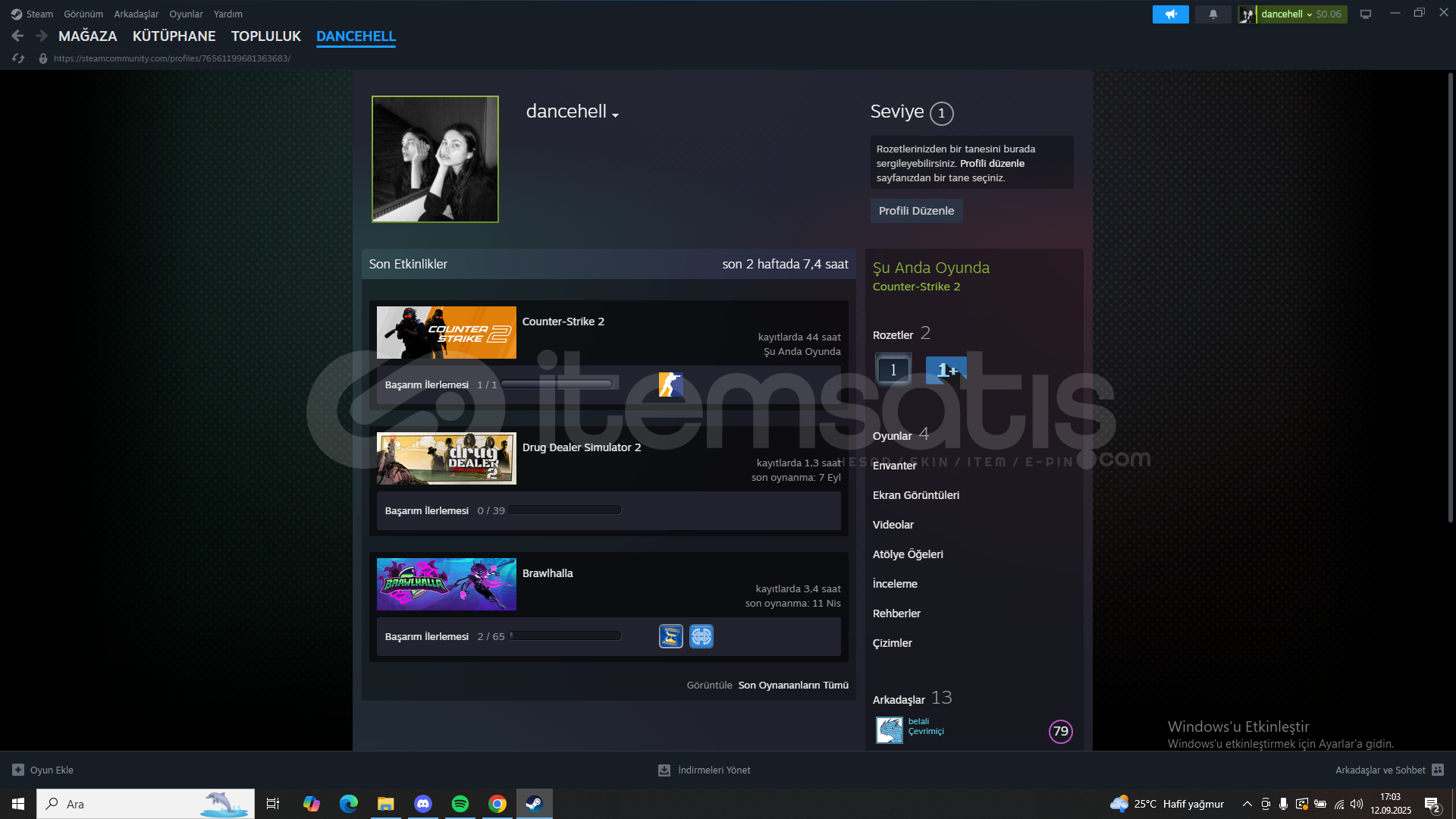Image resolution: width=1456 pixels, height=819 pixels.
Task: Click the İndirmeleri Yönet download icon
Action: [x=664, y=770]
